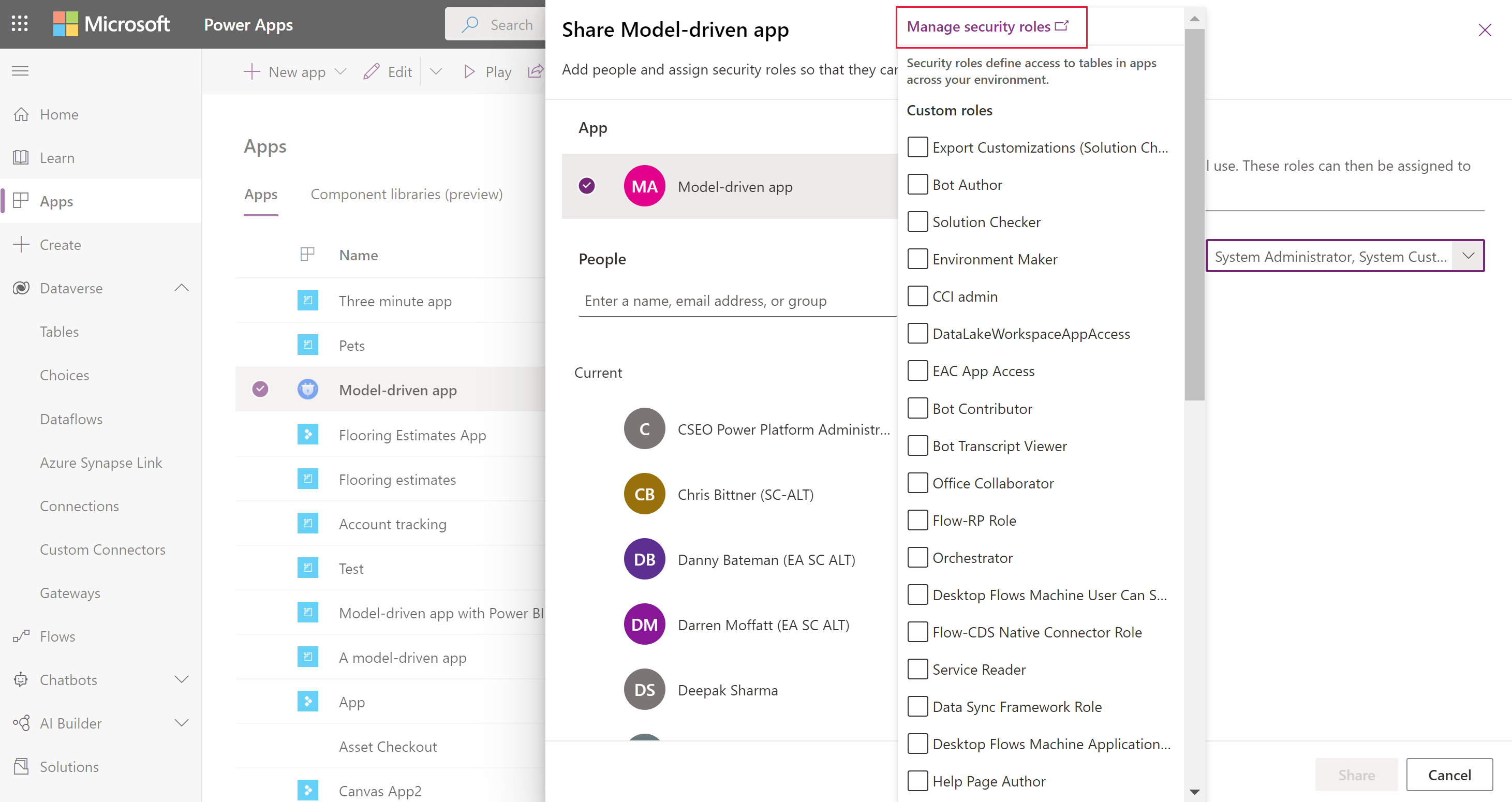Image resolution: width=1512 pixels, height=802 pixels.
Task: Switch to the Apps tab
Action: point(261,195)
